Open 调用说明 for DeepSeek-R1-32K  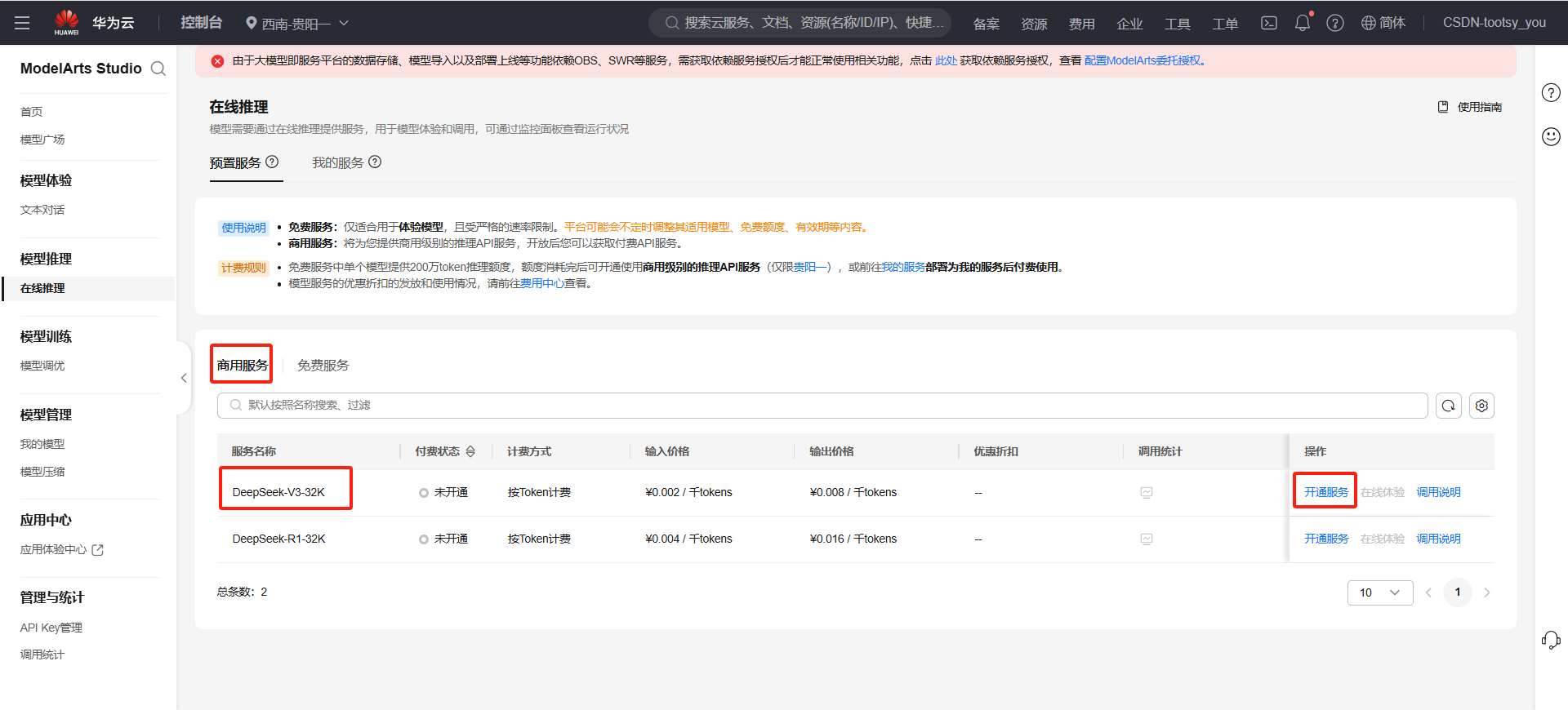pos(1438,539)
